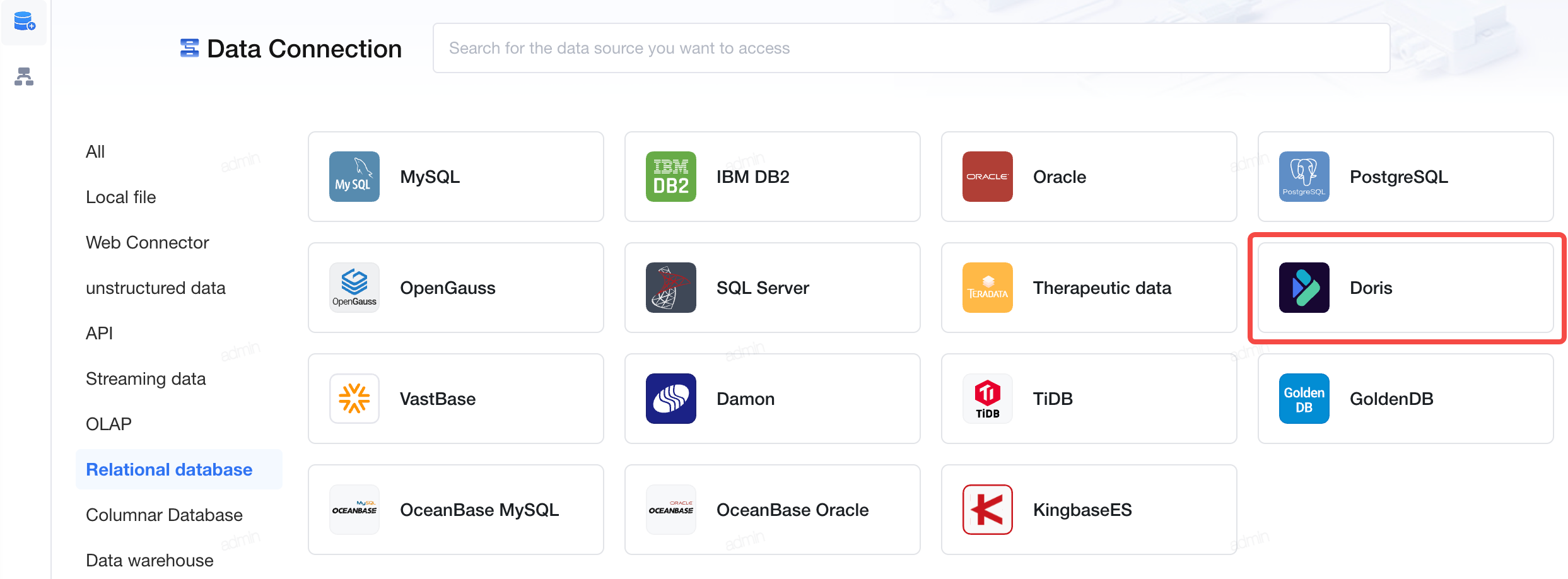This screenshot has width=1568, height=579.
Task: Click the hierarchy icon in left sidebar
Action: tap(24, 76)
